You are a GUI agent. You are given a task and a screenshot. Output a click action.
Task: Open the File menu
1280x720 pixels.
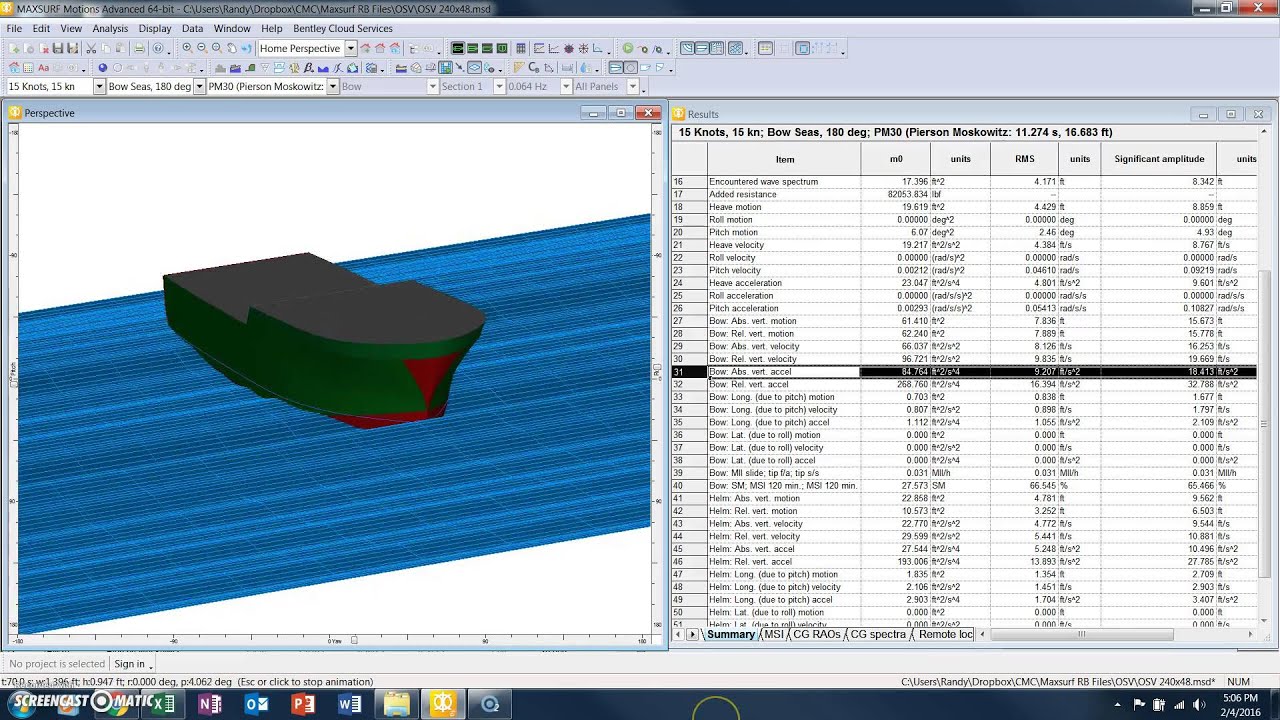point(14,29)
